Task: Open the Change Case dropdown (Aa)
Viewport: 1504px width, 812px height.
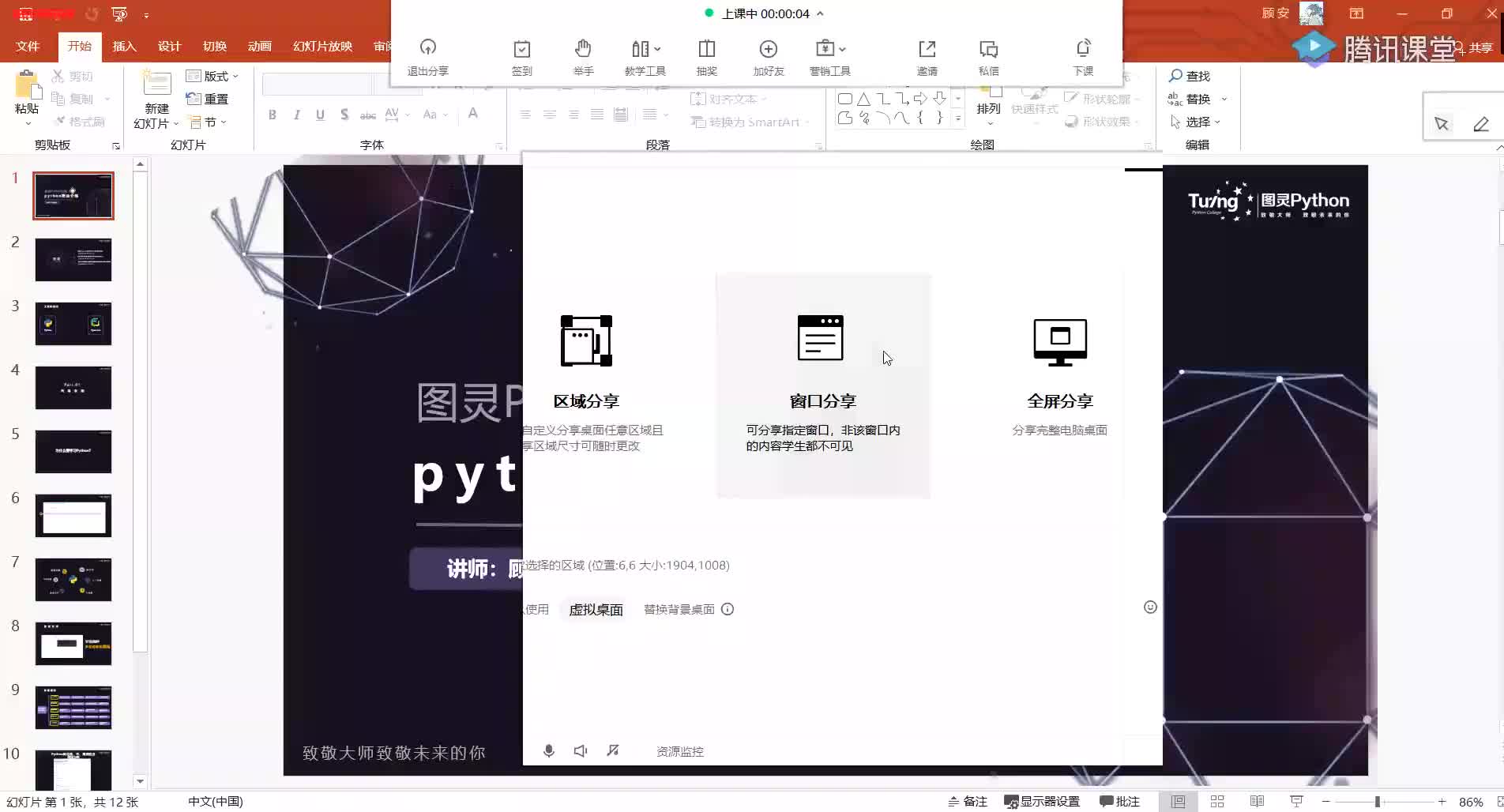Action: coord(434,115)
